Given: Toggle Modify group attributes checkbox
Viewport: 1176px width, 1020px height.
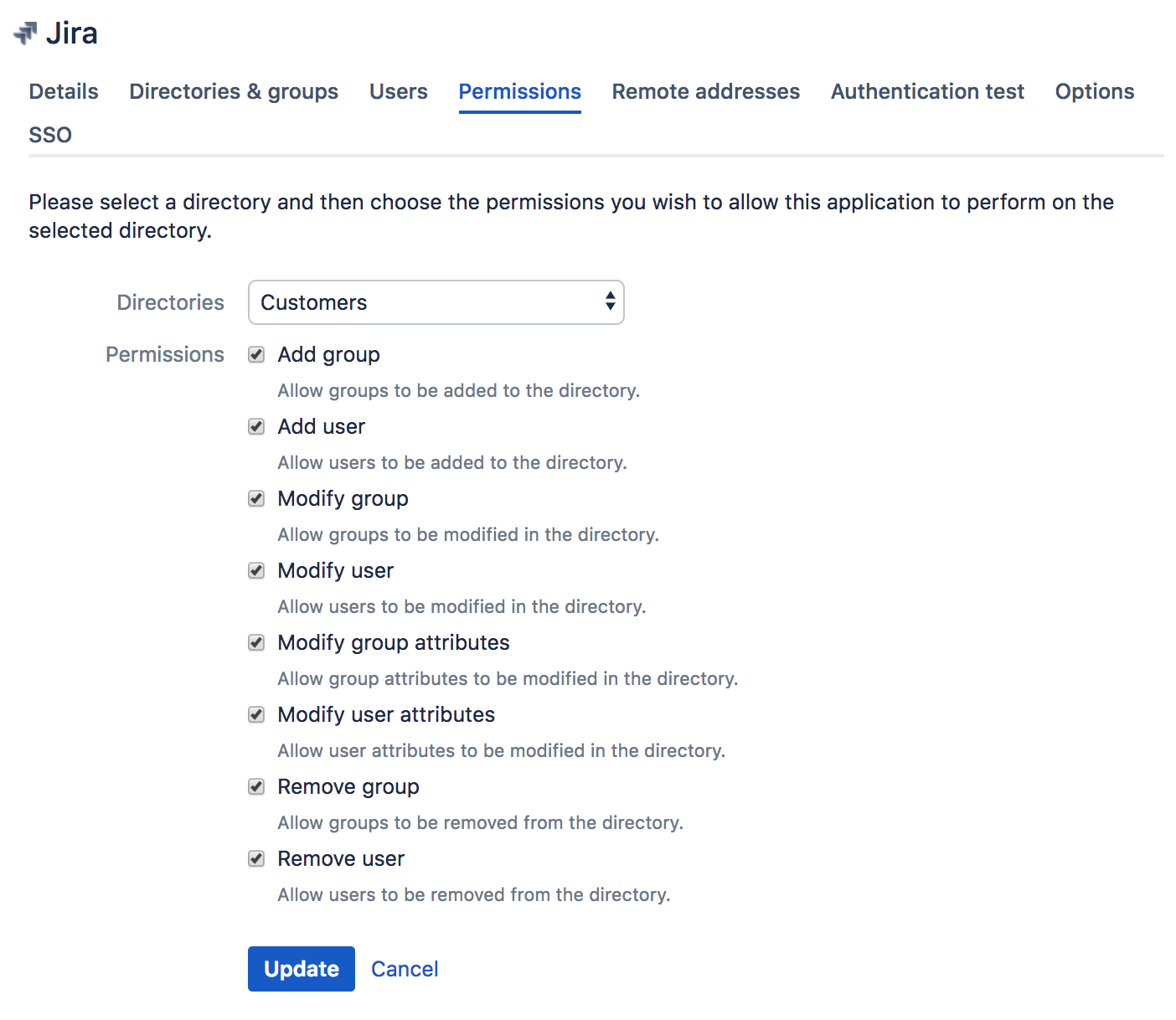Looking at the screenshot, I should point(256,643).
